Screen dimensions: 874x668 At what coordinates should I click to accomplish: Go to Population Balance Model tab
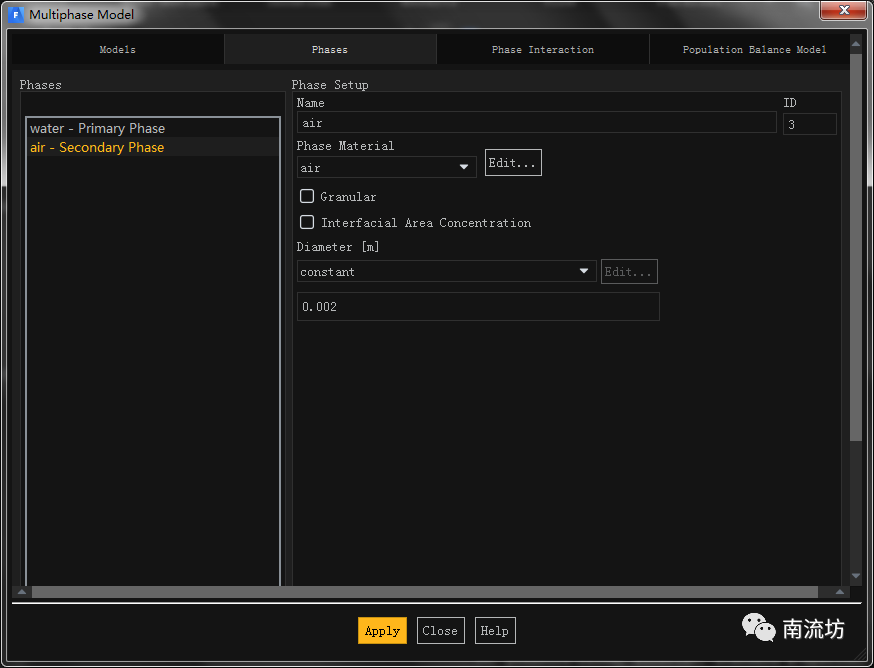click(x=754, y=50)
